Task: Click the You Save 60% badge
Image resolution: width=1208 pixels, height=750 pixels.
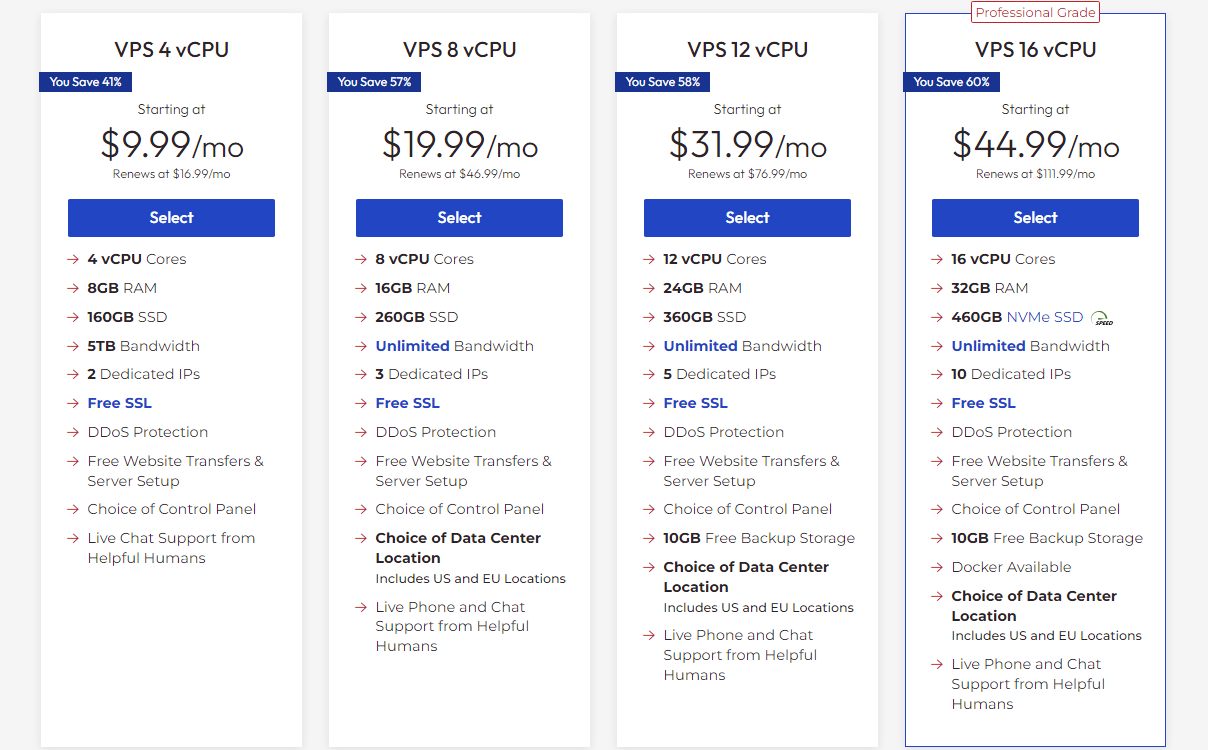Action: [x=951, y=82]
